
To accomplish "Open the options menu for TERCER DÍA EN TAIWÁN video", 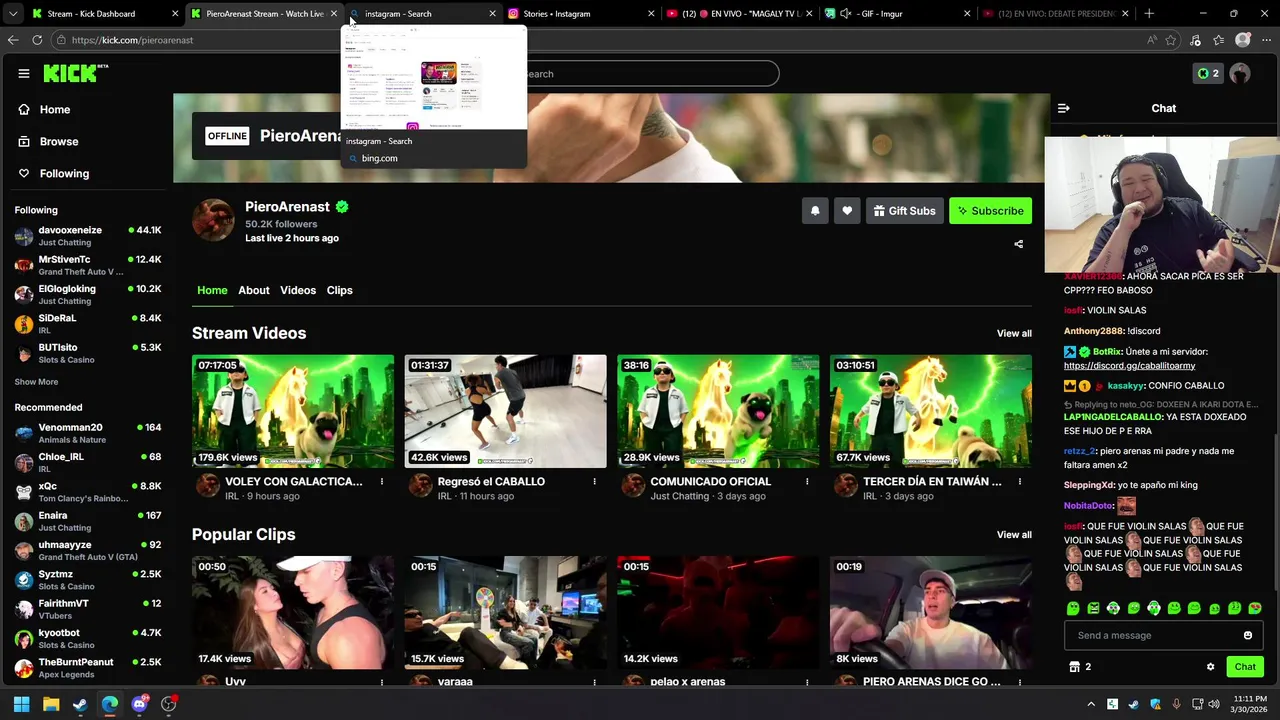I will (1019, 482).
